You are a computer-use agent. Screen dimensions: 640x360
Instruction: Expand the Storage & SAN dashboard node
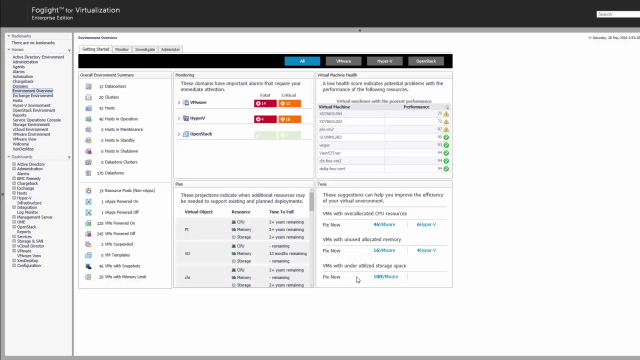[14, 241]
